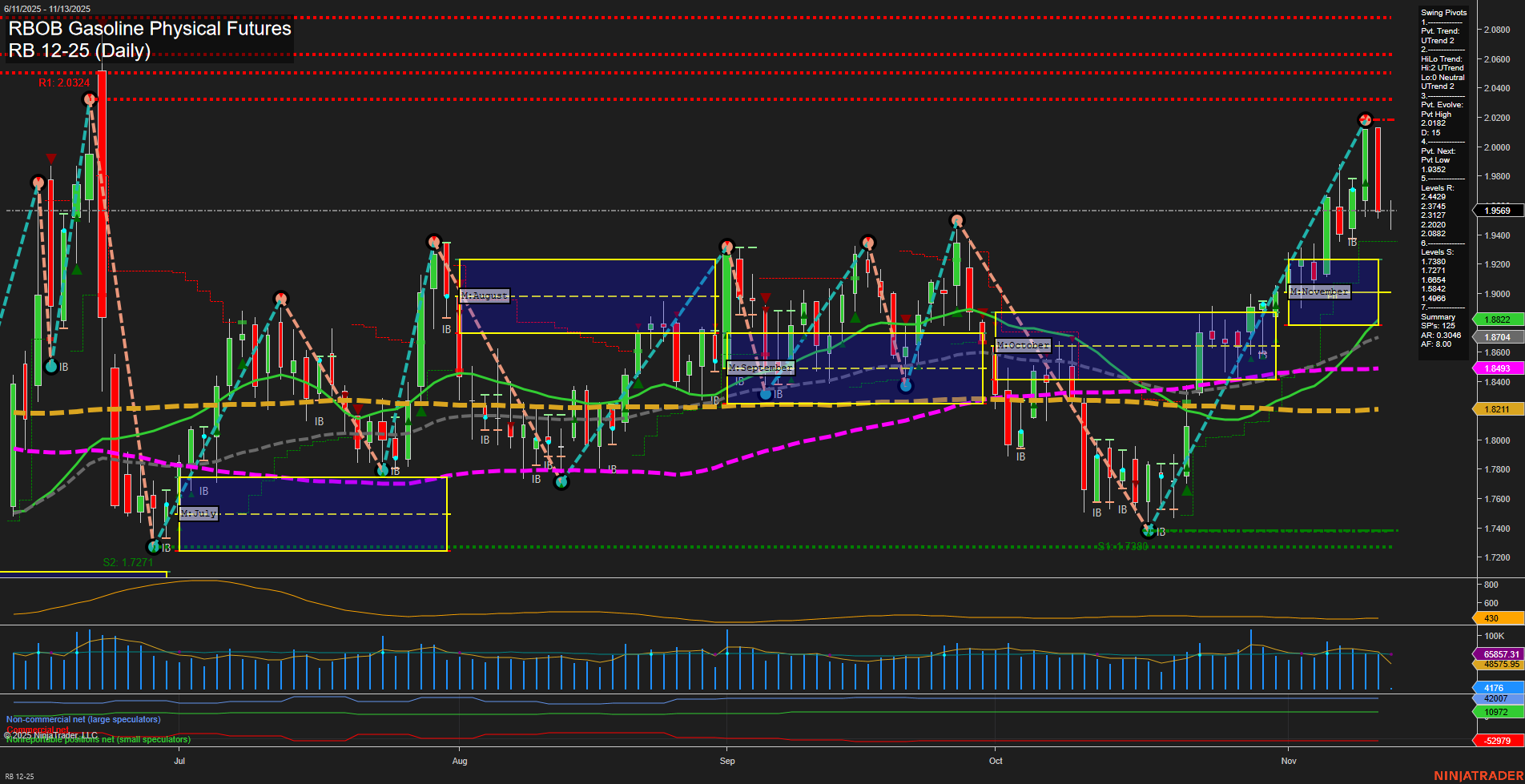
Task: Click the S2: 1.7271 support label
Action: [127, 562]
